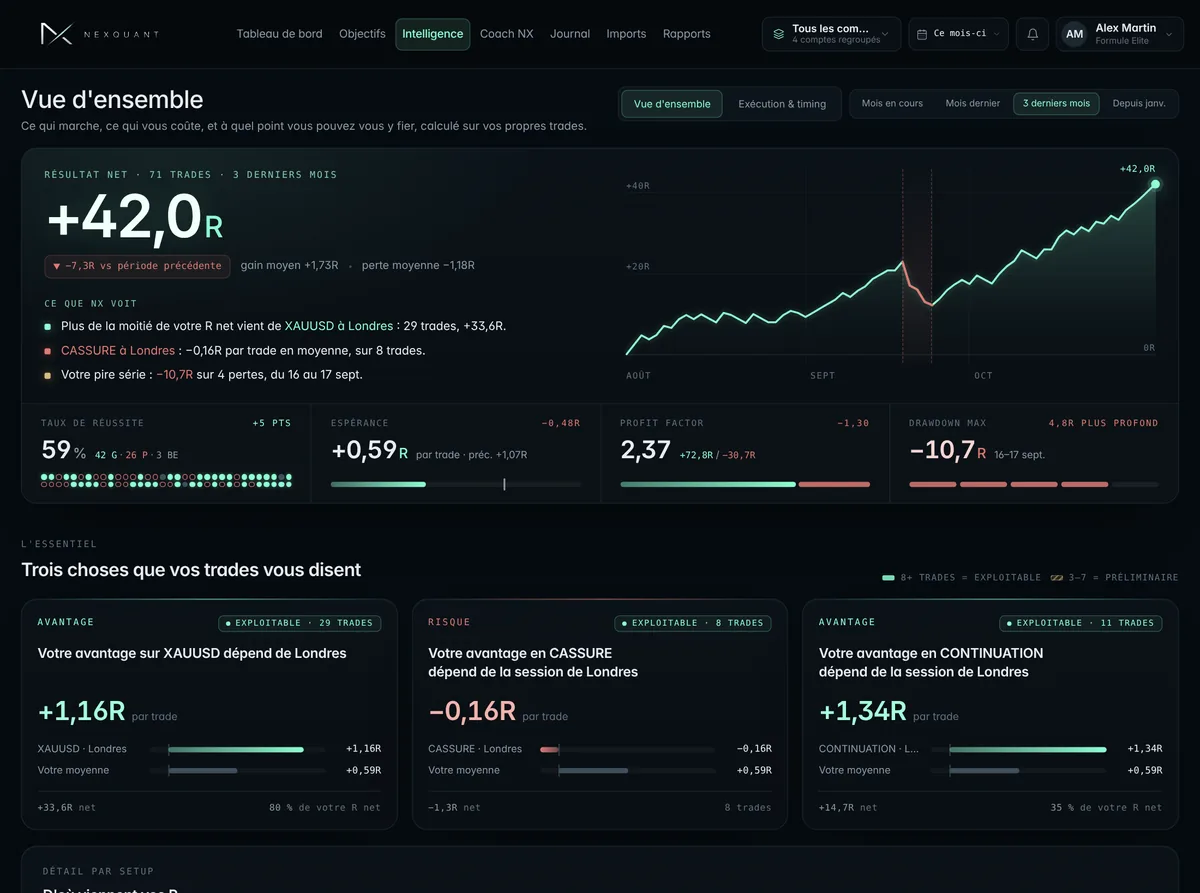The width and height of the screenshot is (1200, 893).
Task: Click the −7,3R vs période précédente badge
Action: [x=137, y=266]
